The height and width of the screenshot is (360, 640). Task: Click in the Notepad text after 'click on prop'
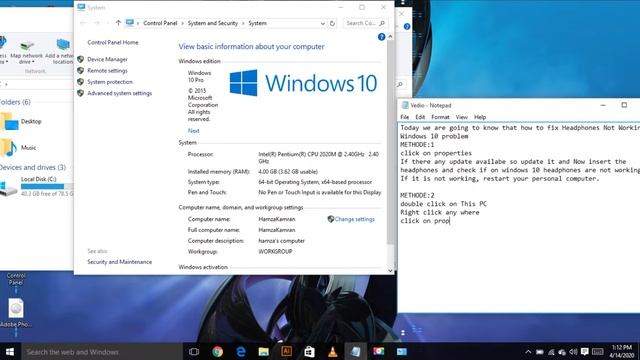coord(450,221)
